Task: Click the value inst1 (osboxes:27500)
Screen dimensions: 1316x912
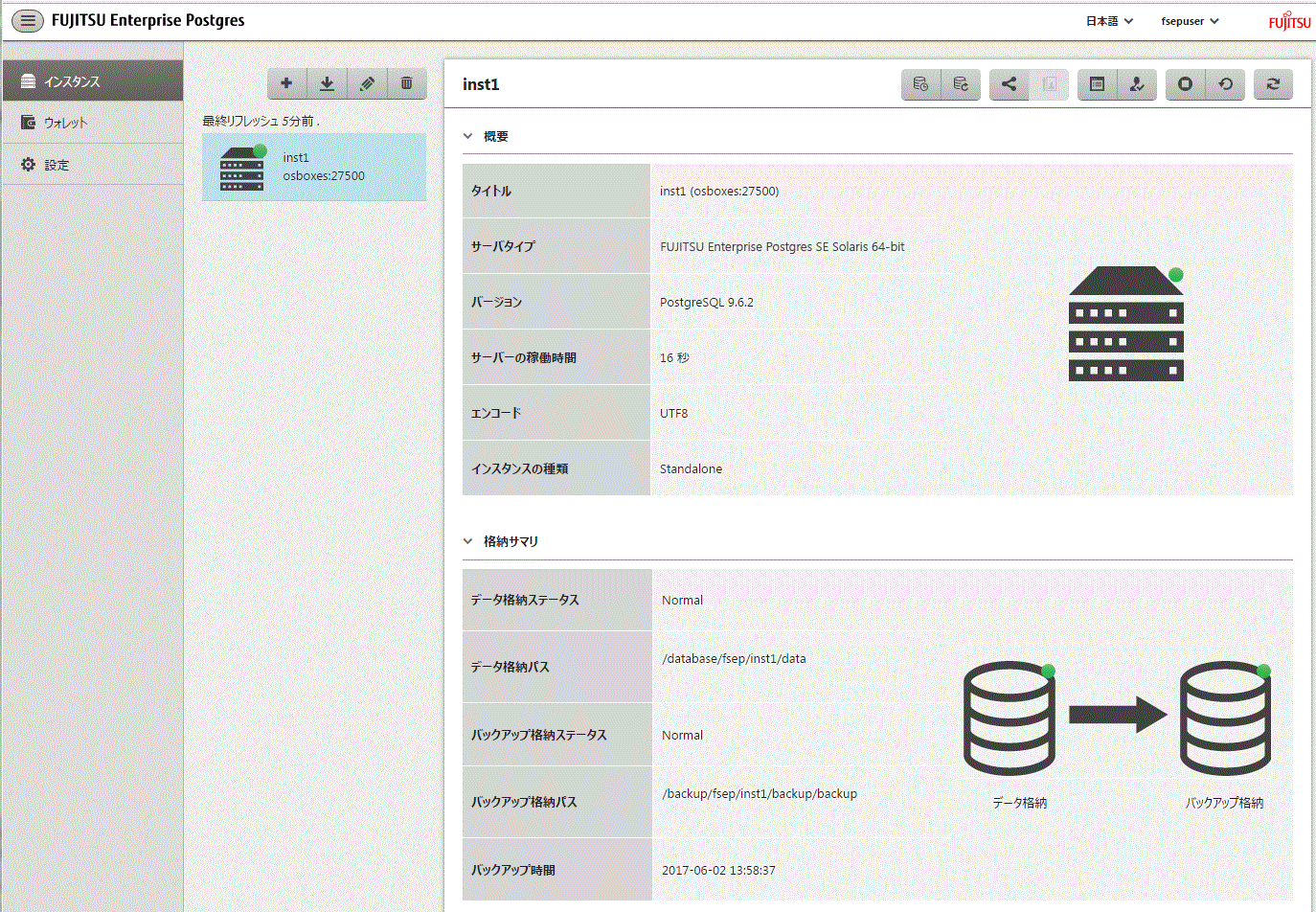Action: click(719, 191)
